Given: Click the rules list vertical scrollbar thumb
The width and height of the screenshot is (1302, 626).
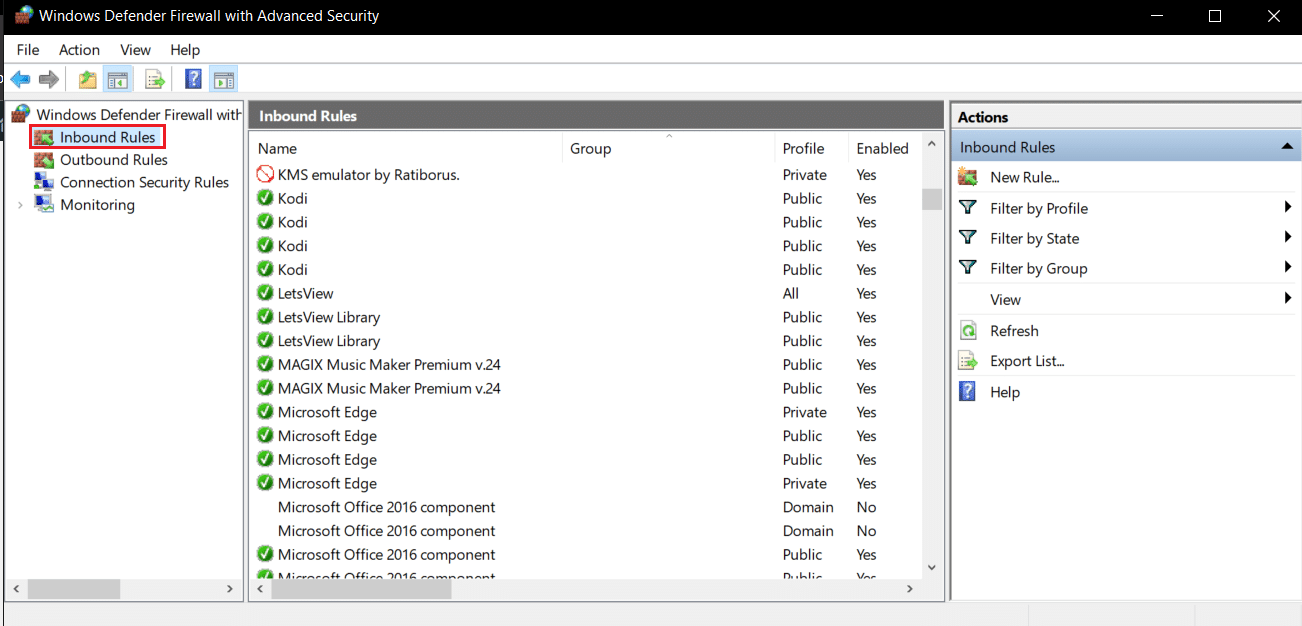Looking at the screenshot, I should coord(932,199).
